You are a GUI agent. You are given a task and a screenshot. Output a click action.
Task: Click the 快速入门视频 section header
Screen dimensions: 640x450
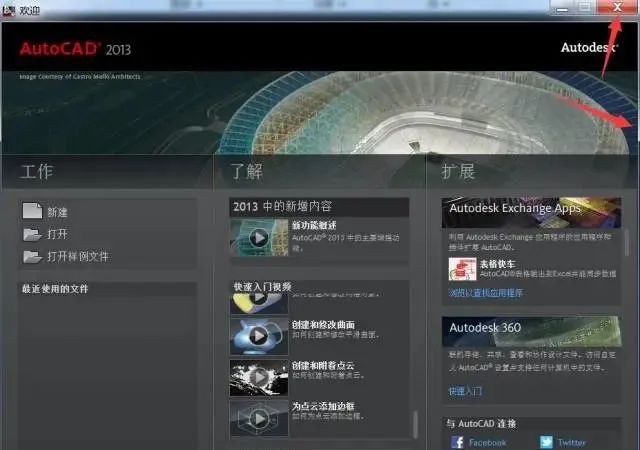[262, 287]
